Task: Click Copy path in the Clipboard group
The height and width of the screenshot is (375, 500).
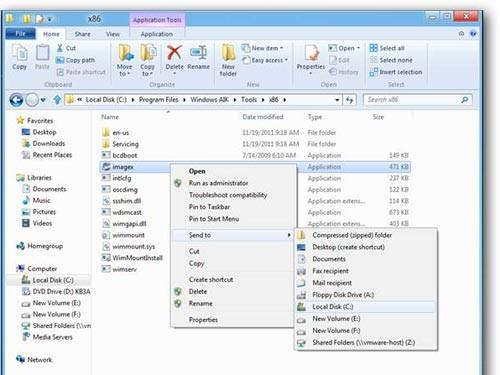Action: click(75, 60)
